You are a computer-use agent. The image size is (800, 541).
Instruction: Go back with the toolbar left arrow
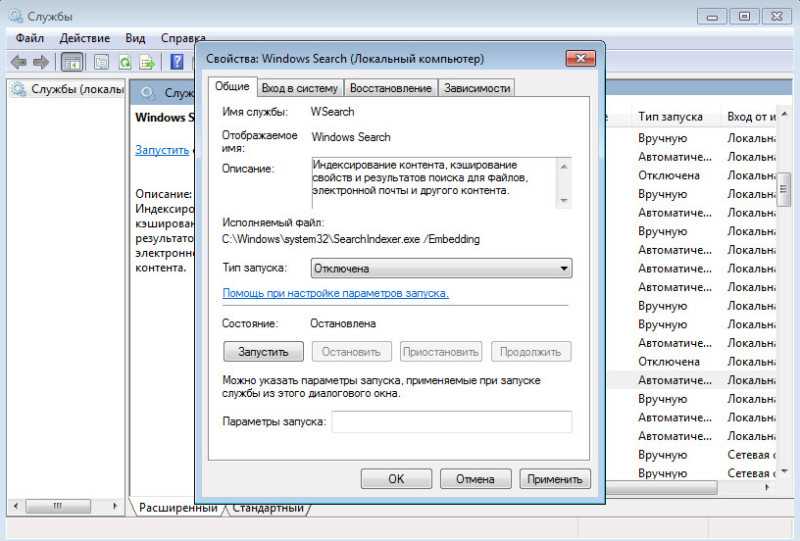[18, 62]
